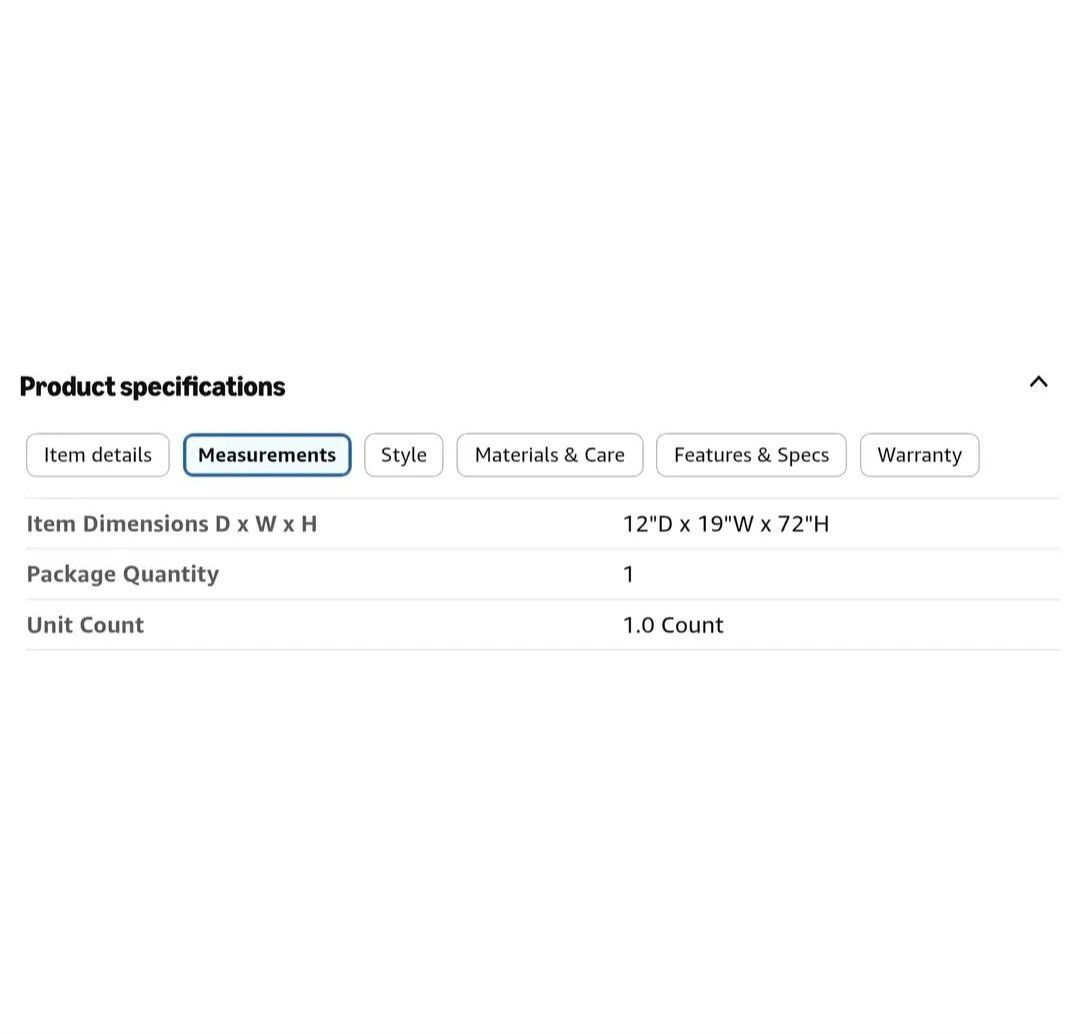Click the word Product in the heading
The height and width of the screenshot is (1034, 1080).
(67, 387)
